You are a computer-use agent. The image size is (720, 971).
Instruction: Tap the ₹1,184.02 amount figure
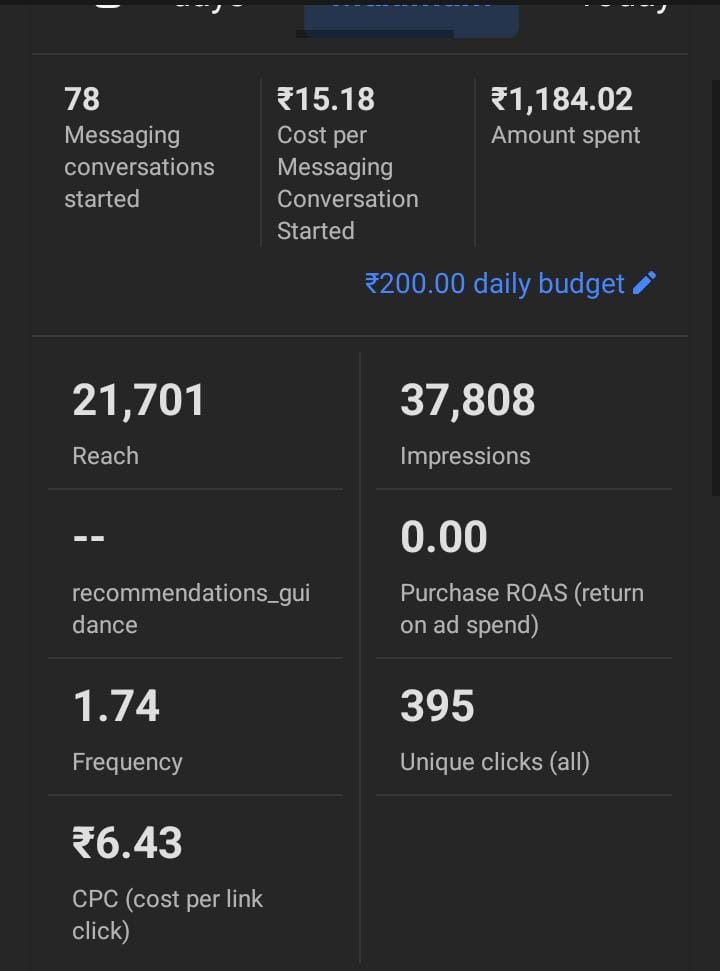(561, 99)
